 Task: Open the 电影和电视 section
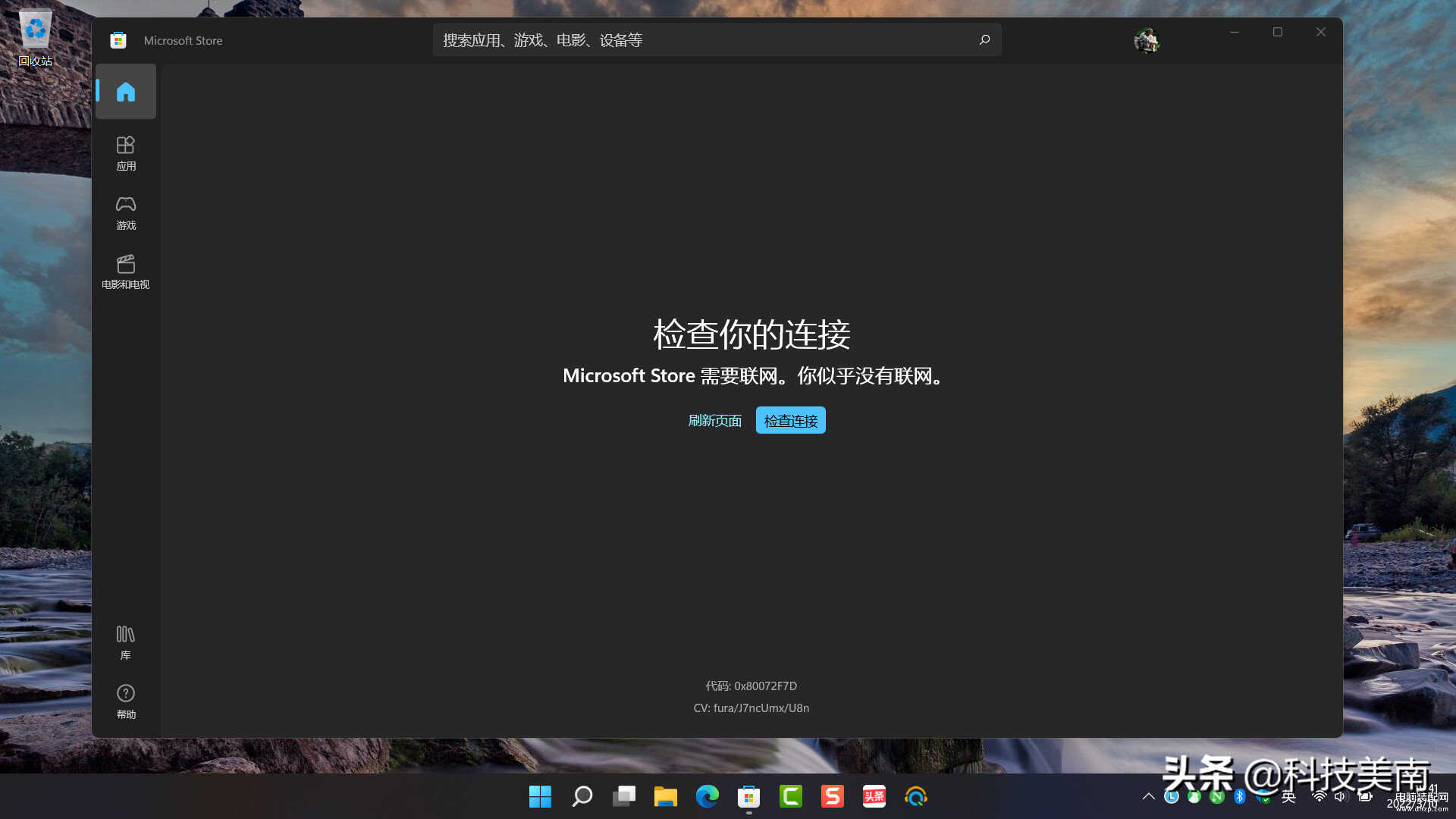(x=126, y=272)
